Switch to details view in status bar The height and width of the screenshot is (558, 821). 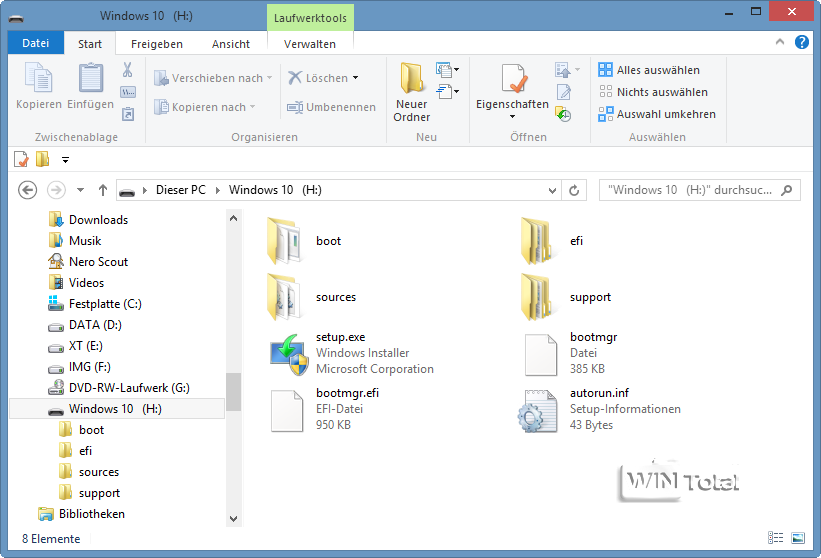coord(775,538)
